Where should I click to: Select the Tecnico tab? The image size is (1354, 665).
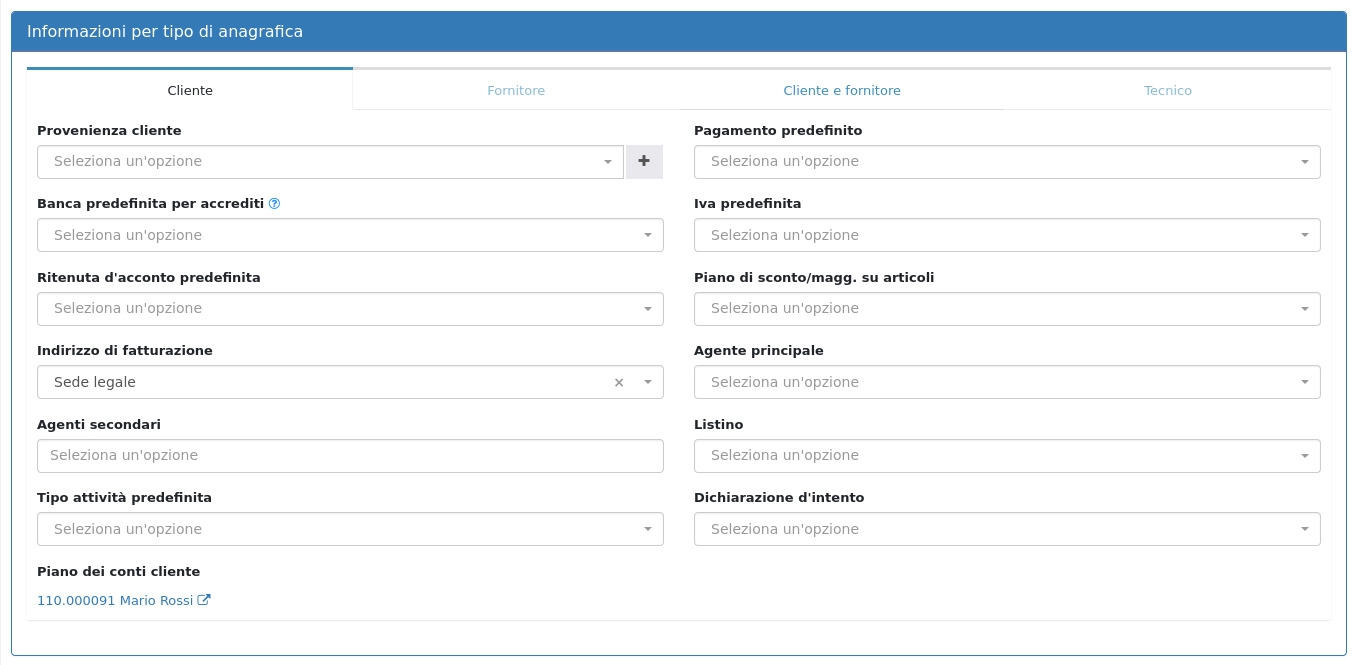(x=1168, y=91)
